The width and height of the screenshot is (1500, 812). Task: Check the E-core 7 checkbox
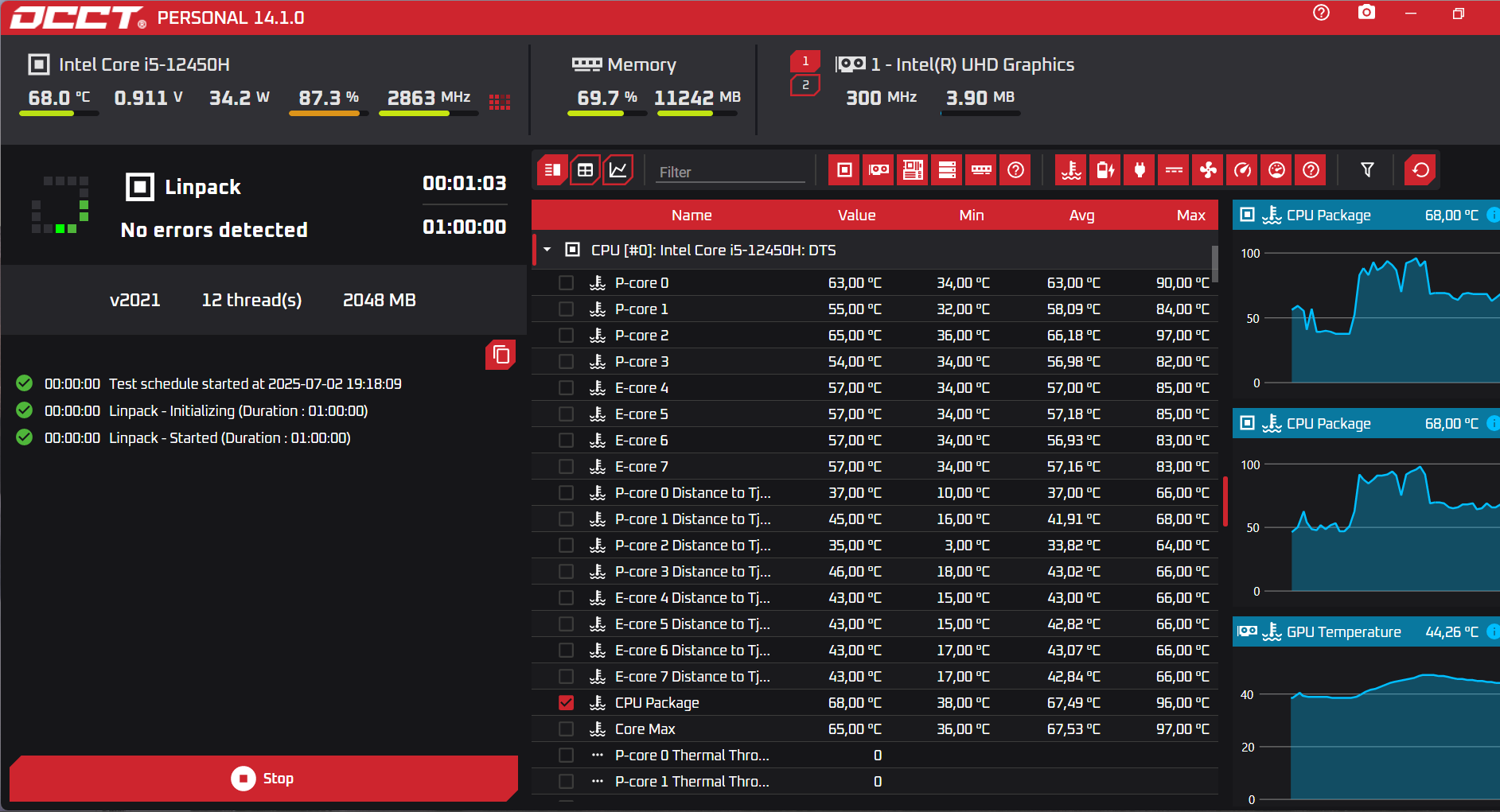coord(566,467)
